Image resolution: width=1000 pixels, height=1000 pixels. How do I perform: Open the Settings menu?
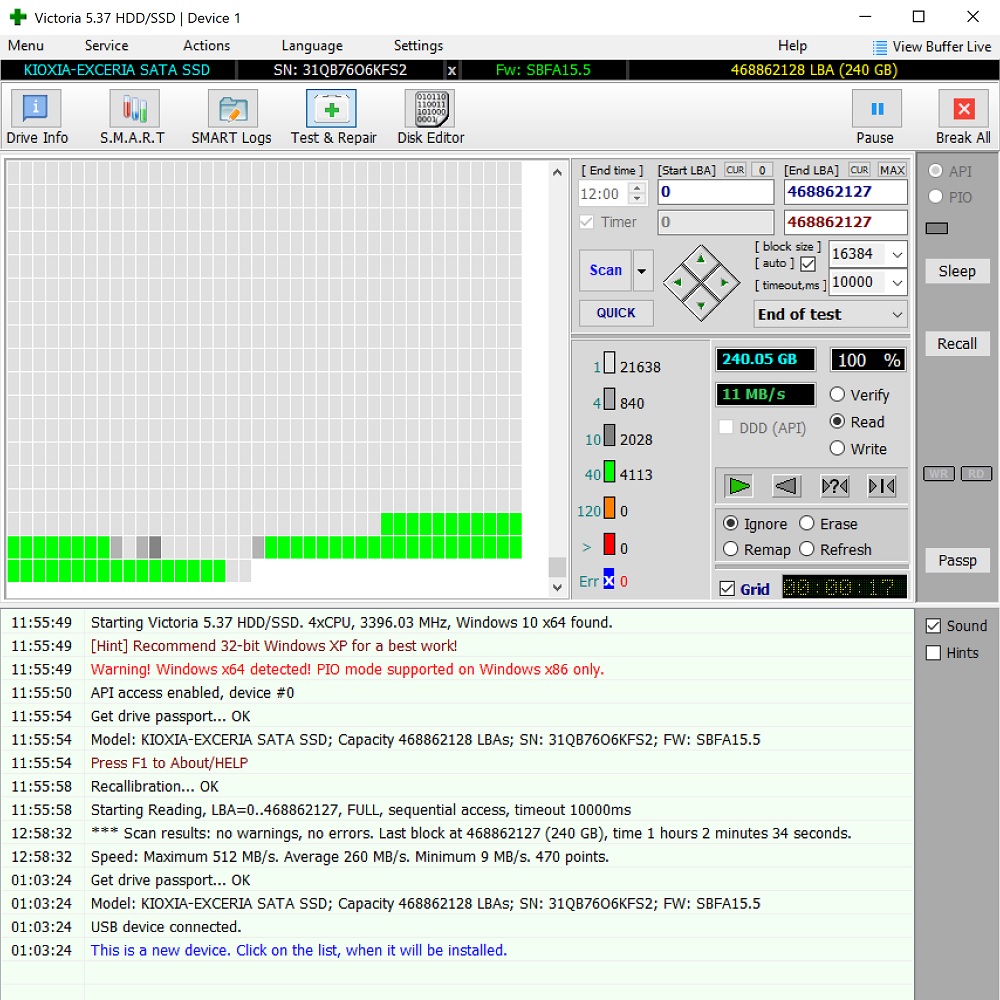click(418, 46)
